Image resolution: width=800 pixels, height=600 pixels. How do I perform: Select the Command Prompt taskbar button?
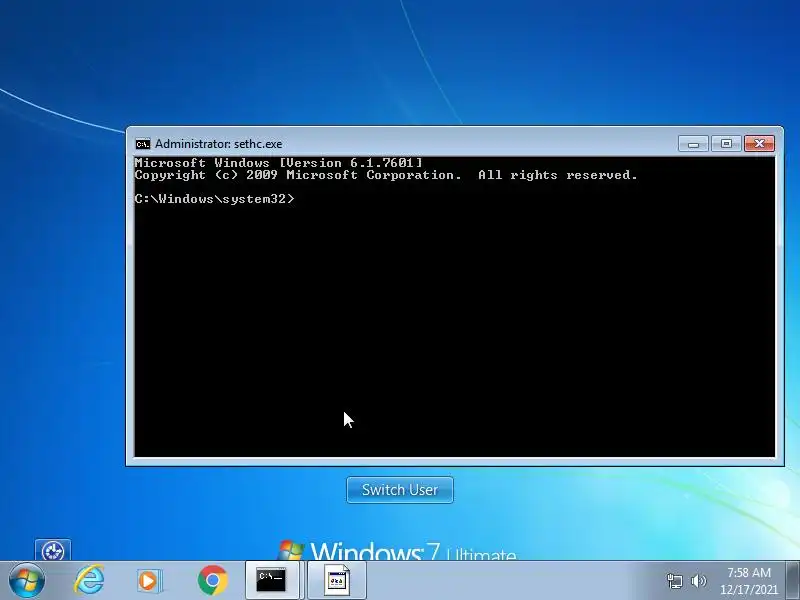pyautogui.click(x=274, y=580)
